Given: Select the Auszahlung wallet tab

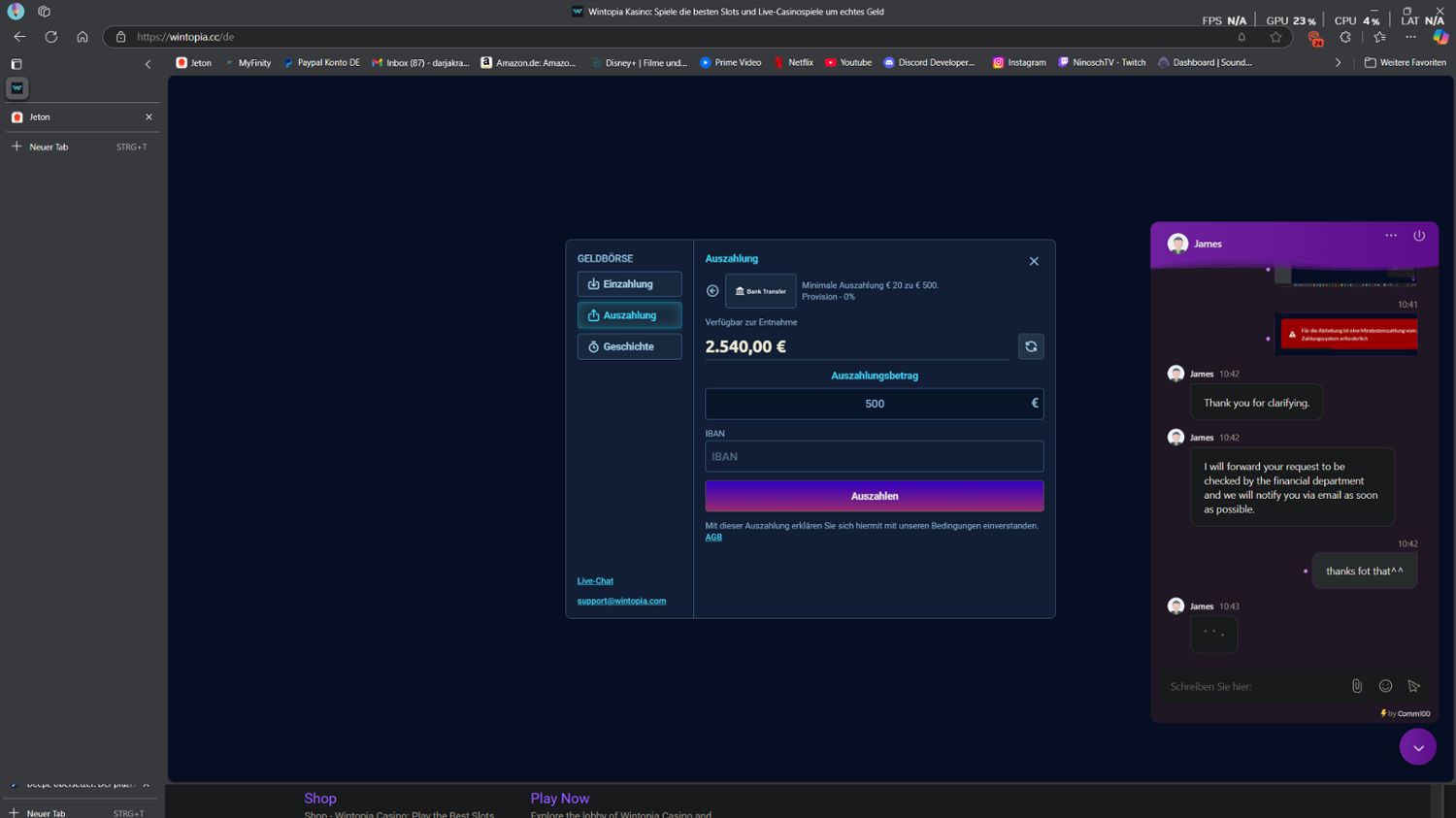Looking at the screenshot, I should pyautogui.click(x=629, y=315).
